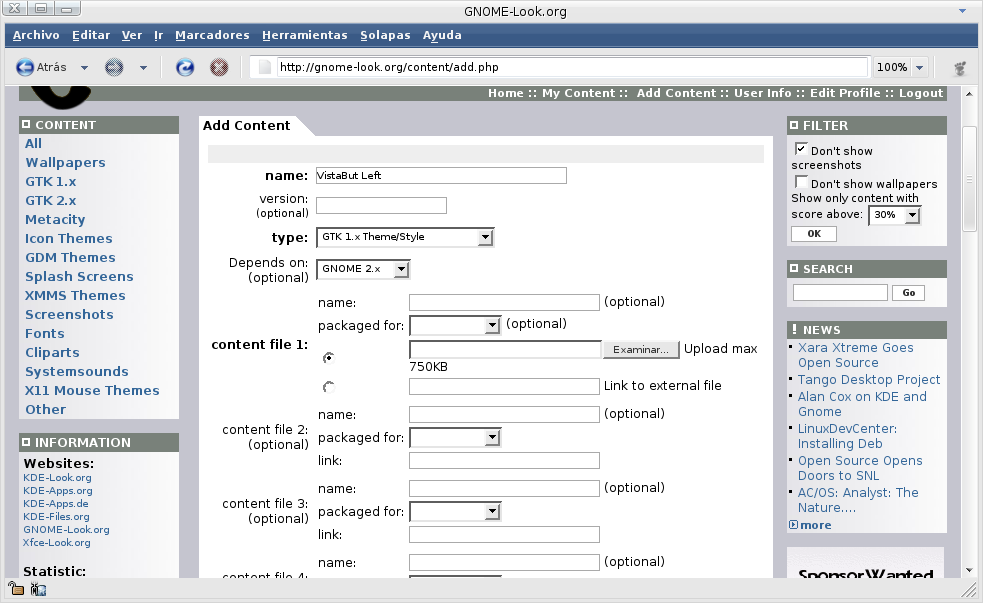Open the Screenshots category link
Viewport: 983px width, 603px height.
tap(69, 315)
